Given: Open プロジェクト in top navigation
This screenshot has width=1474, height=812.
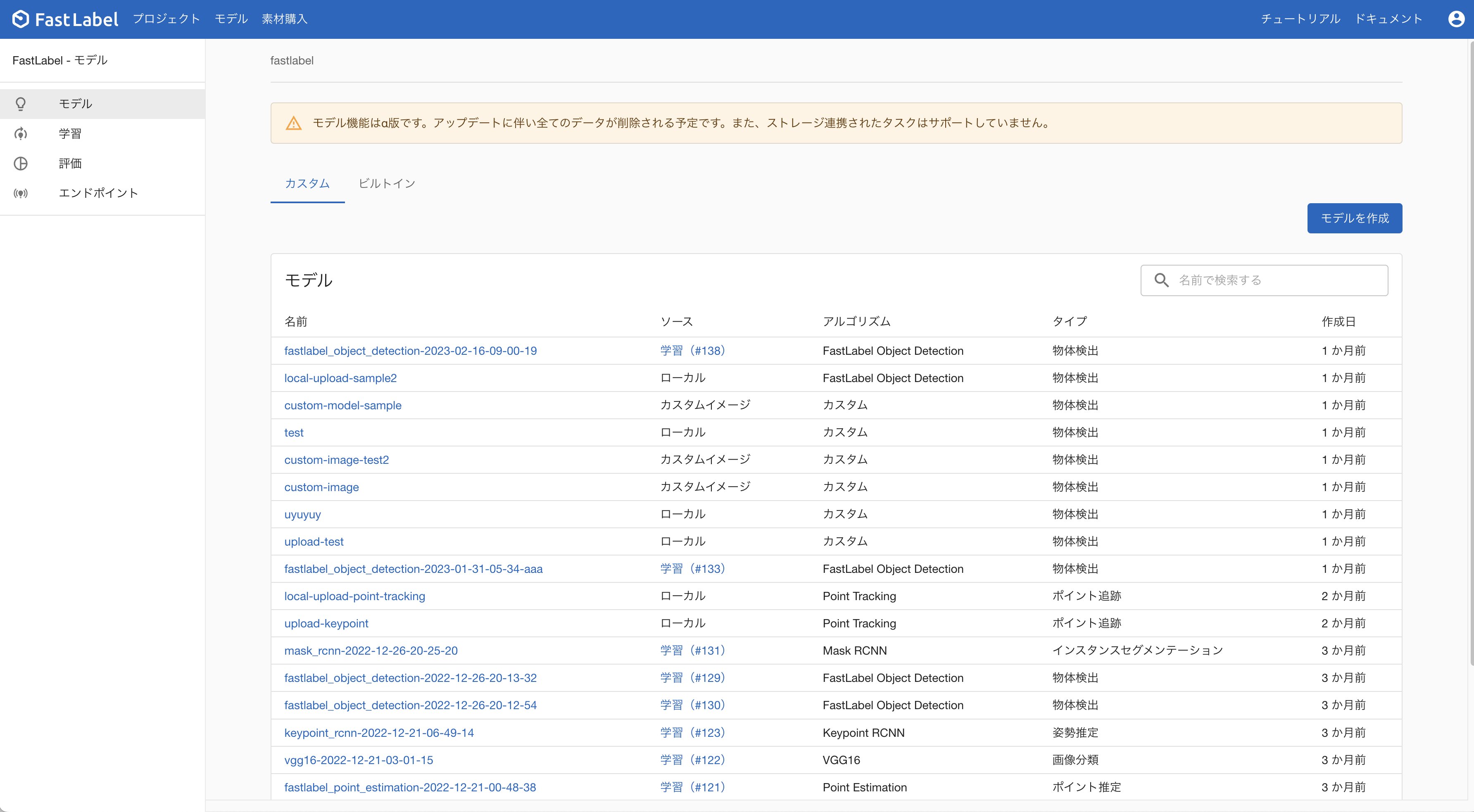Looking at the screenshot, I should click(x=166, y=19).
